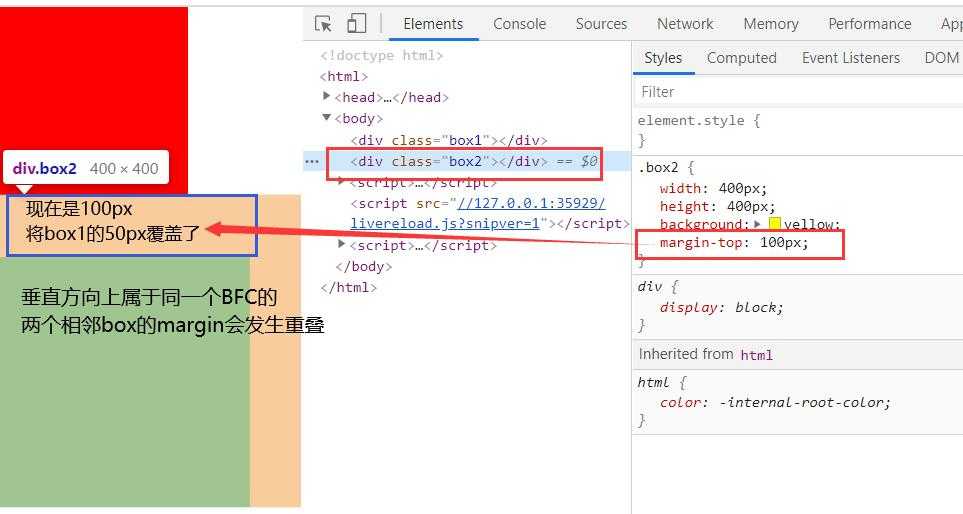Image resolution: width=963 pixels, height=514 pixels.
Task: Activate the inspect element picker icon
Action: point(323,24)
